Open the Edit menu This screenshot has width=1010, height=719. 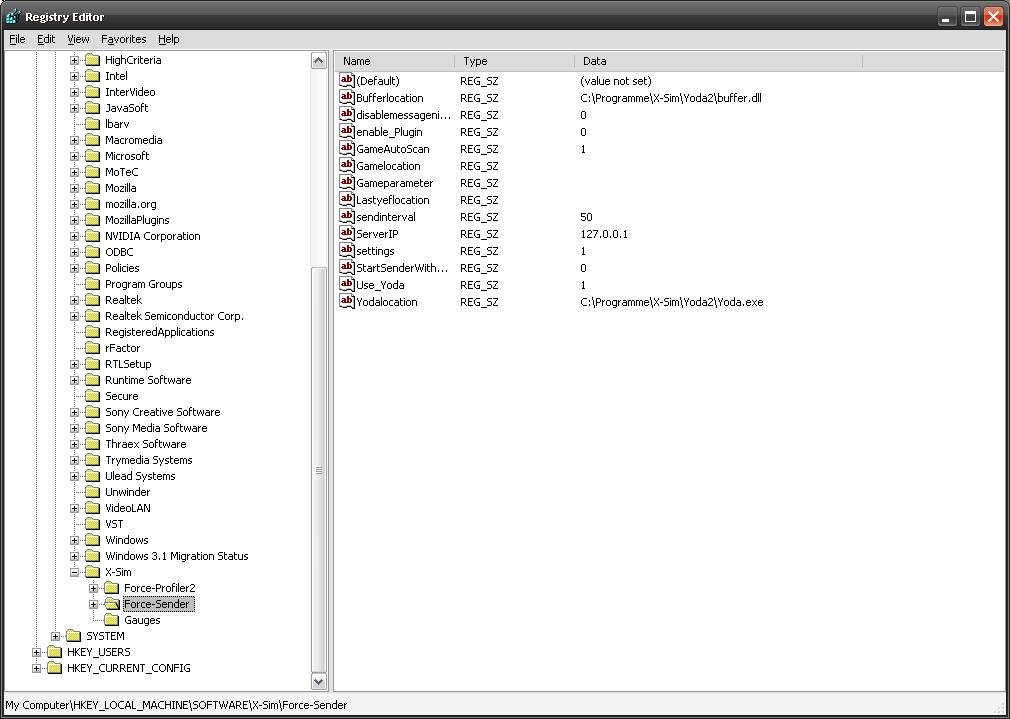(x=46, y=39)
